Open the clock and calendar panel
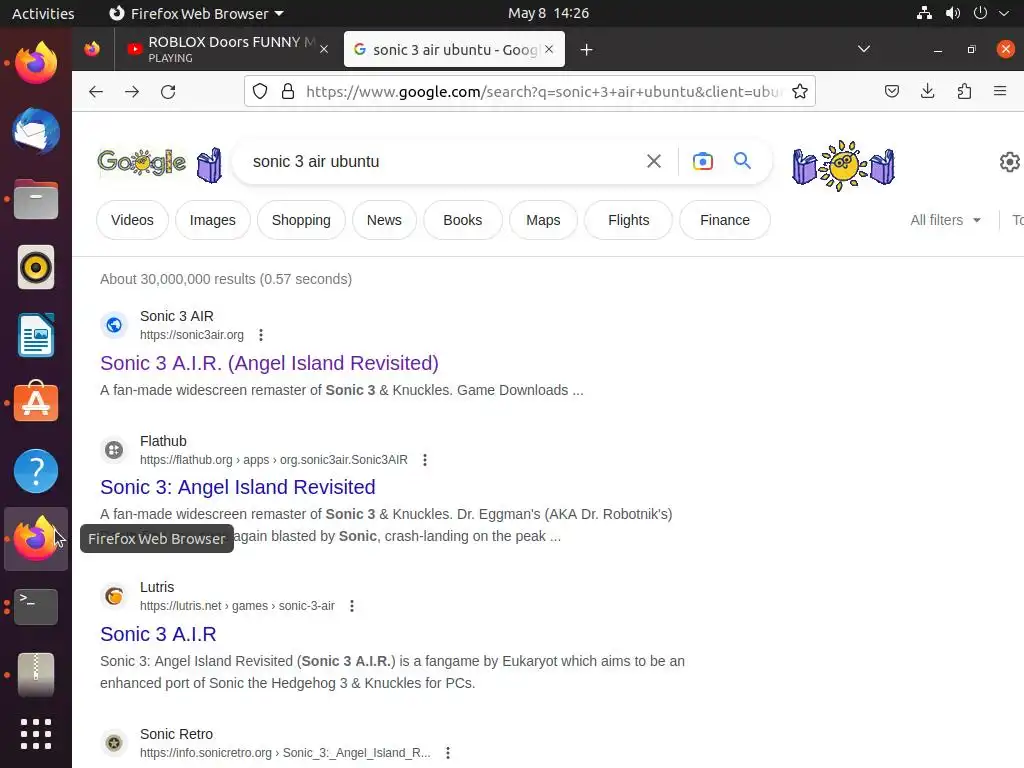This screenshot has height=768, width=1024. [549, 13]
